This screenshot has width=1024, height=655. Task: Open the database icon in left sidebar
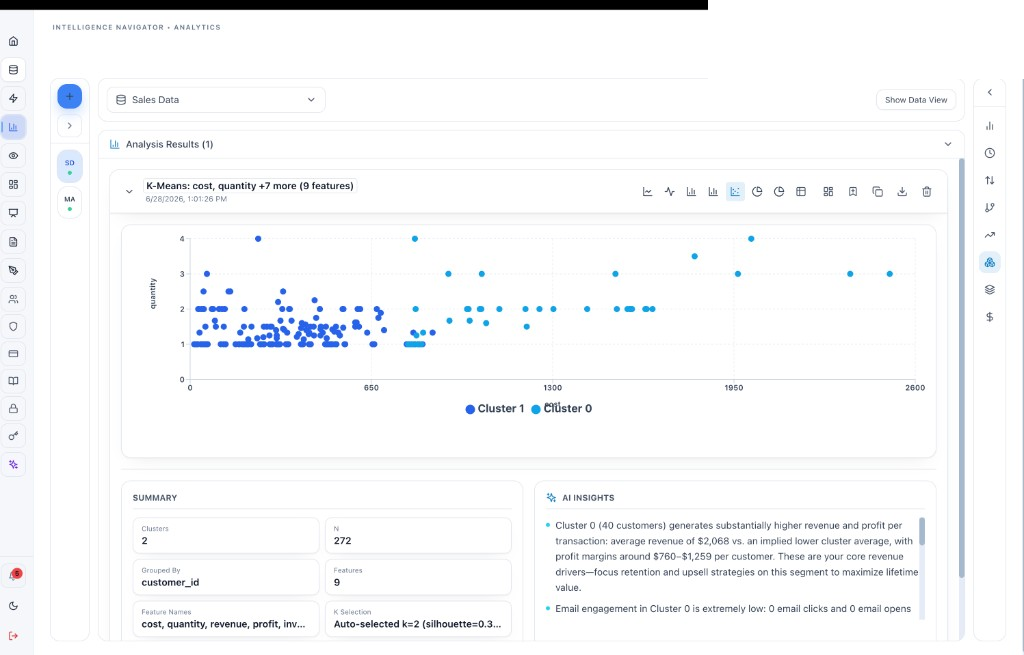click(13, 70)
